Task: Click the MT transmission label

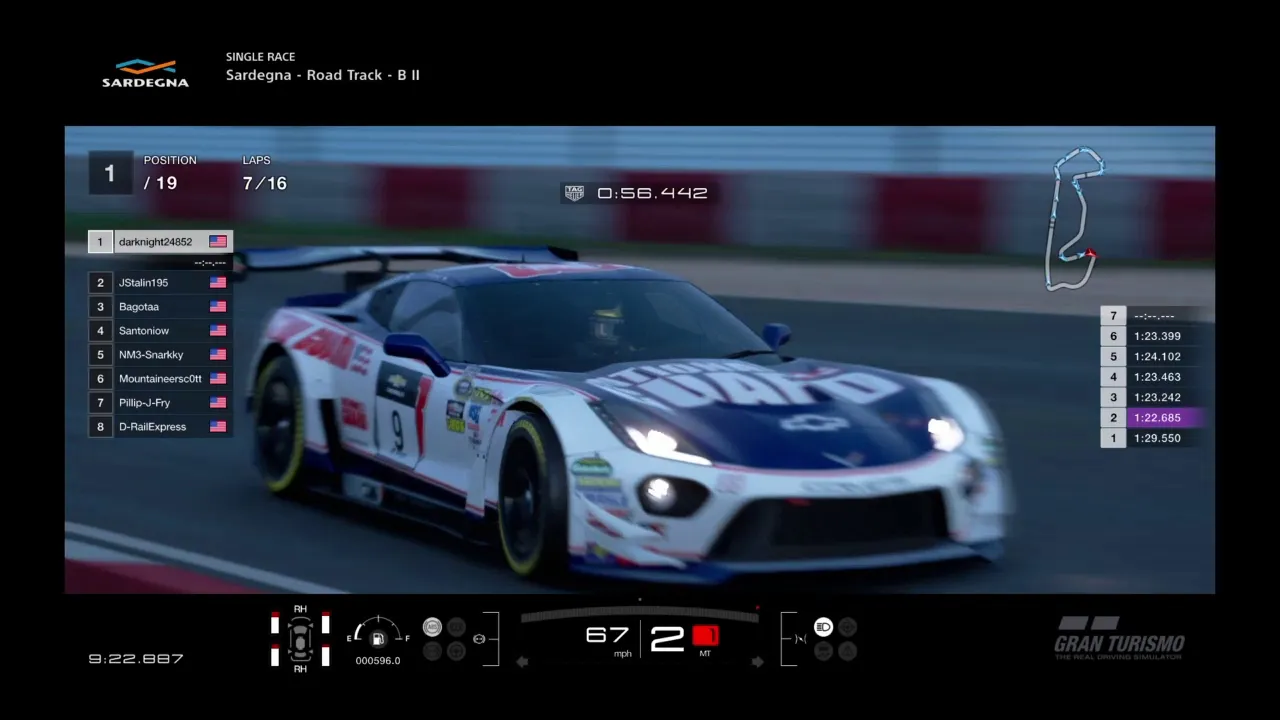Action: pyautogui.click(x=705, y=654)
